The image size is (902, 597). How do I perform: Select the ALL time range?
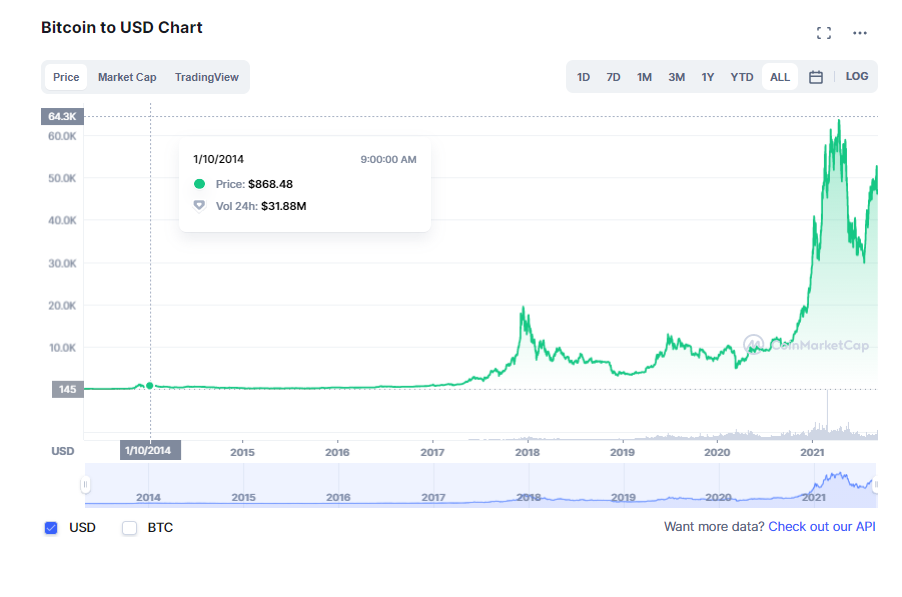click(779, 77)
